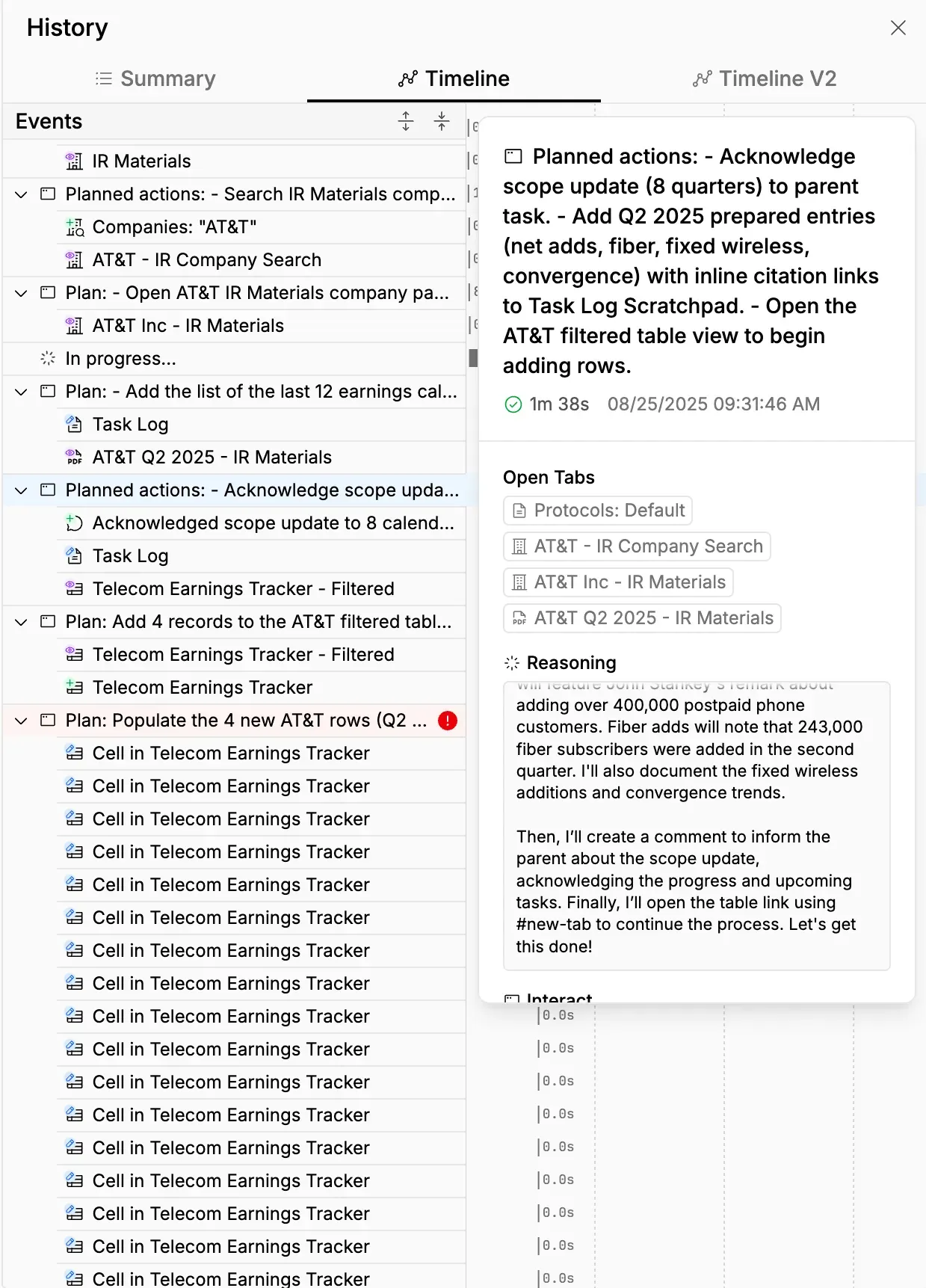Click the Companies "AT&T" search icon
The image size is (926, 1288).
(75, 227)
